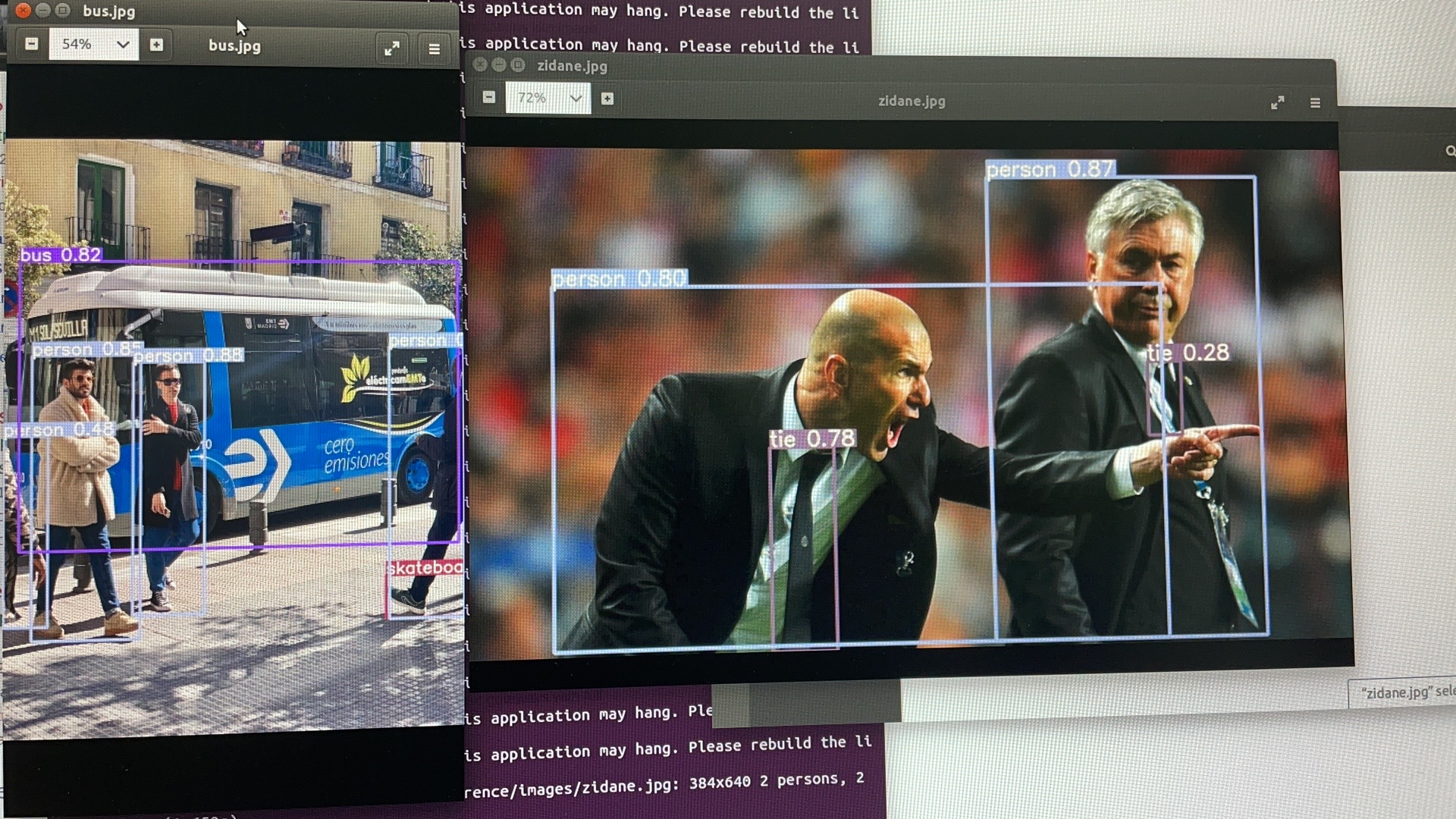
Task: Zoom in on the zidane.jpg image
Action: point(607,99)
